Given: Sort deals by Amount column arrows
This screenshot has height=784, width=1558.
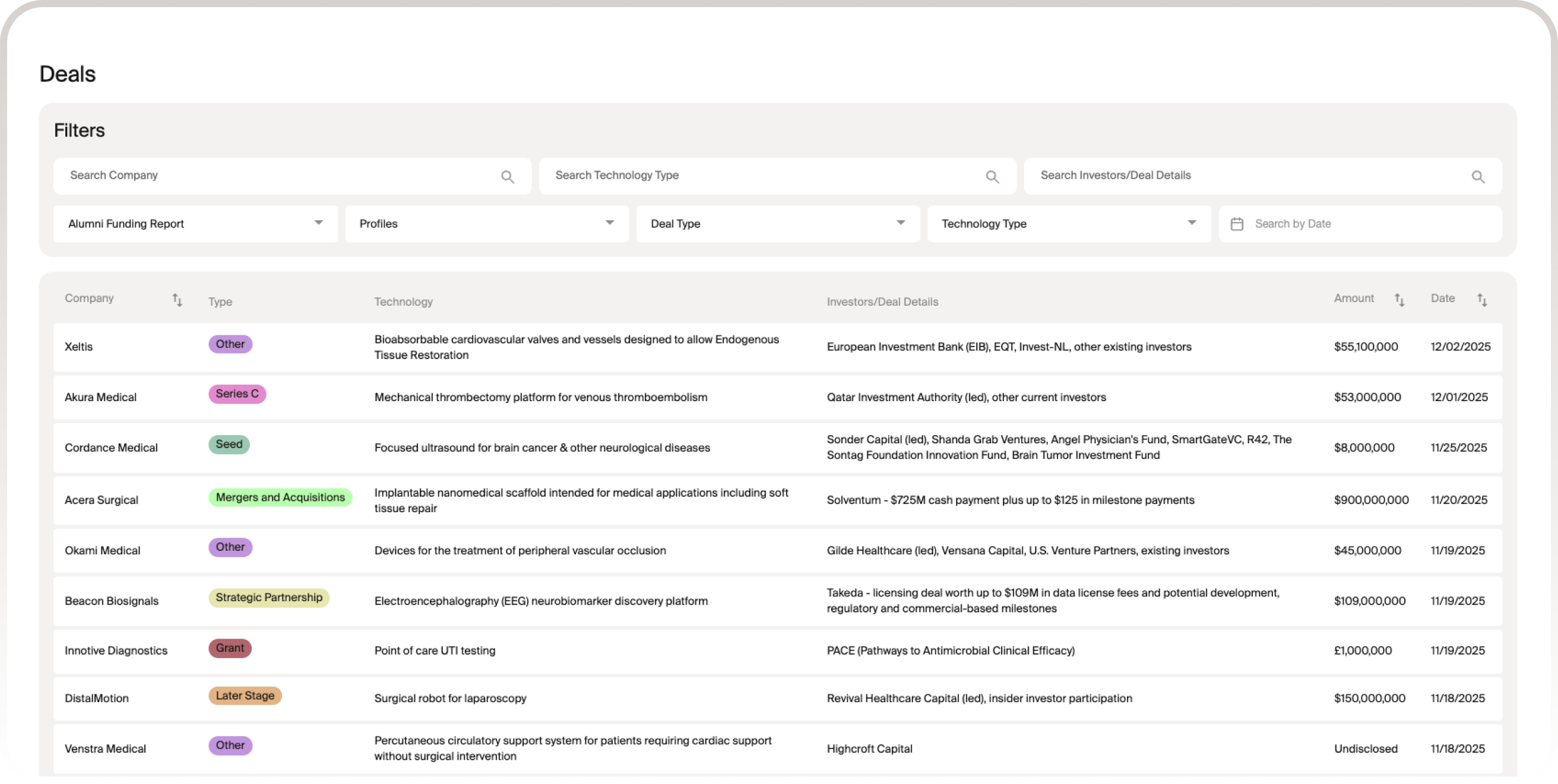Looking at the screenshot, I should pyautogui.click(x=1399, y=299).
